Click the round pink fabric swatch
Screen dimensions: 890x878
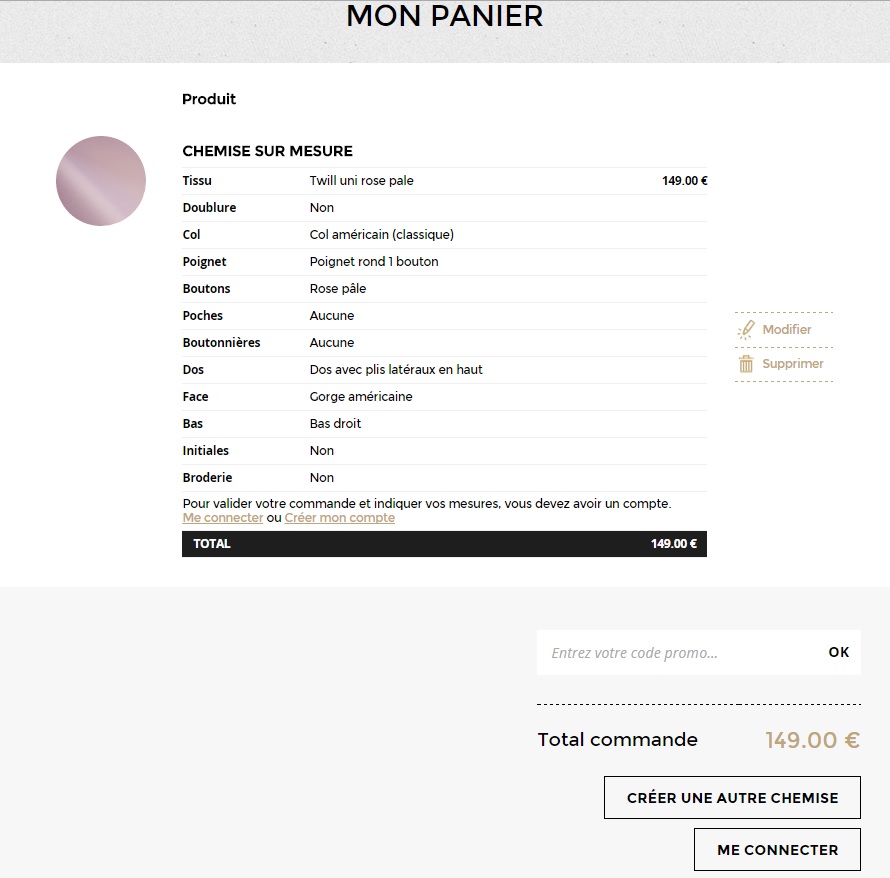point(101,181)
